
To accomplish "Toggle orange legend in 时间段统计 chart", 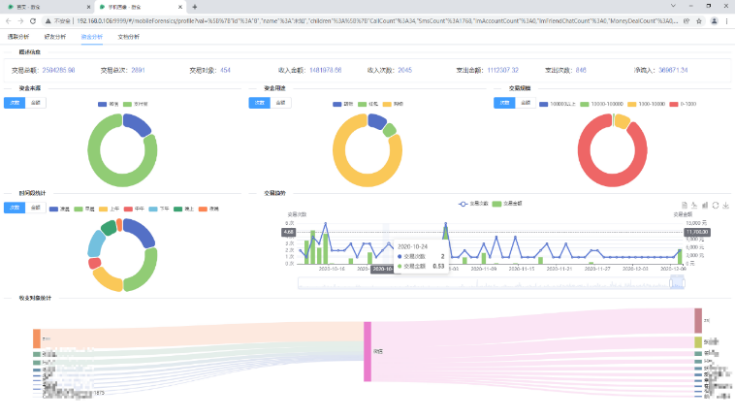I will [x=208, y=209].
